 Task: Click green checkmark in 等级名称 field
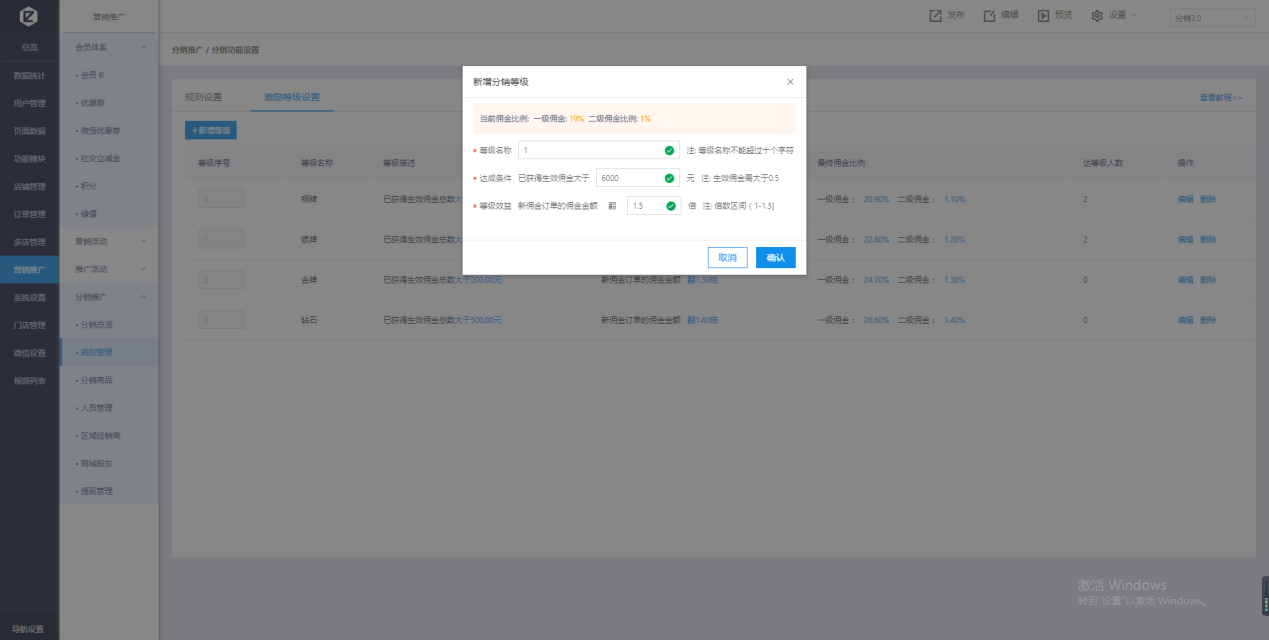(669, 150)
